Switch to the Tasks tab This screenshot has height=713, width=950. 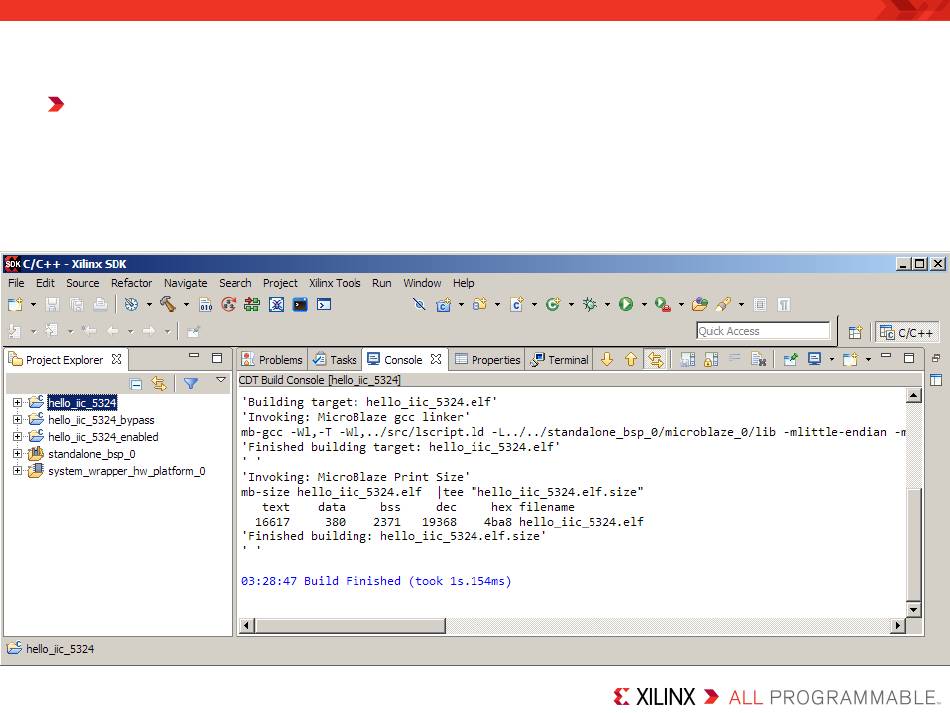pos(334,360)
